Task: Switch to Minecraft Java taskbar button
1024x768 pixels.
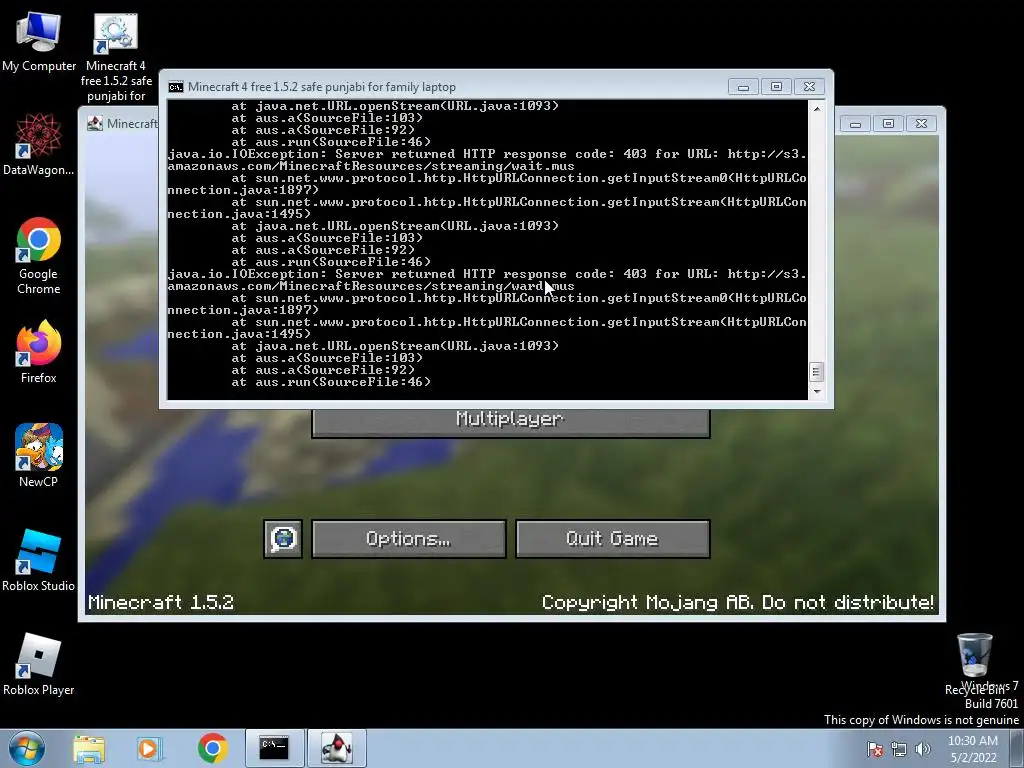Action: click(x=337, y=748)
